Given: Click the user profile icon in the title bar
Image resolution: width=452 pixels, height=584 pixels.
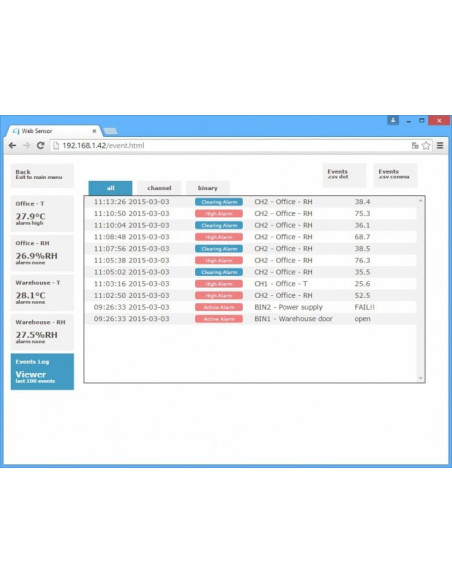Looking at the screenshot, I should 393,120.
